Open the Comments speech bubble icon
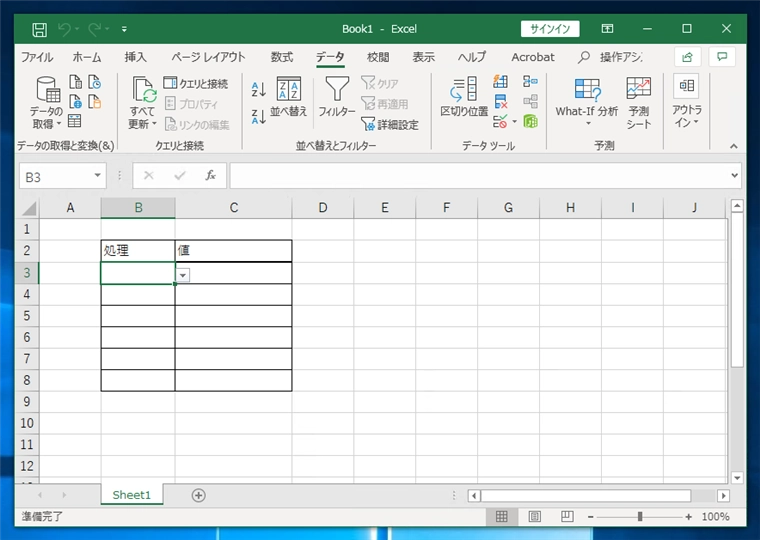The image size is (760, 540). [722, 57]
